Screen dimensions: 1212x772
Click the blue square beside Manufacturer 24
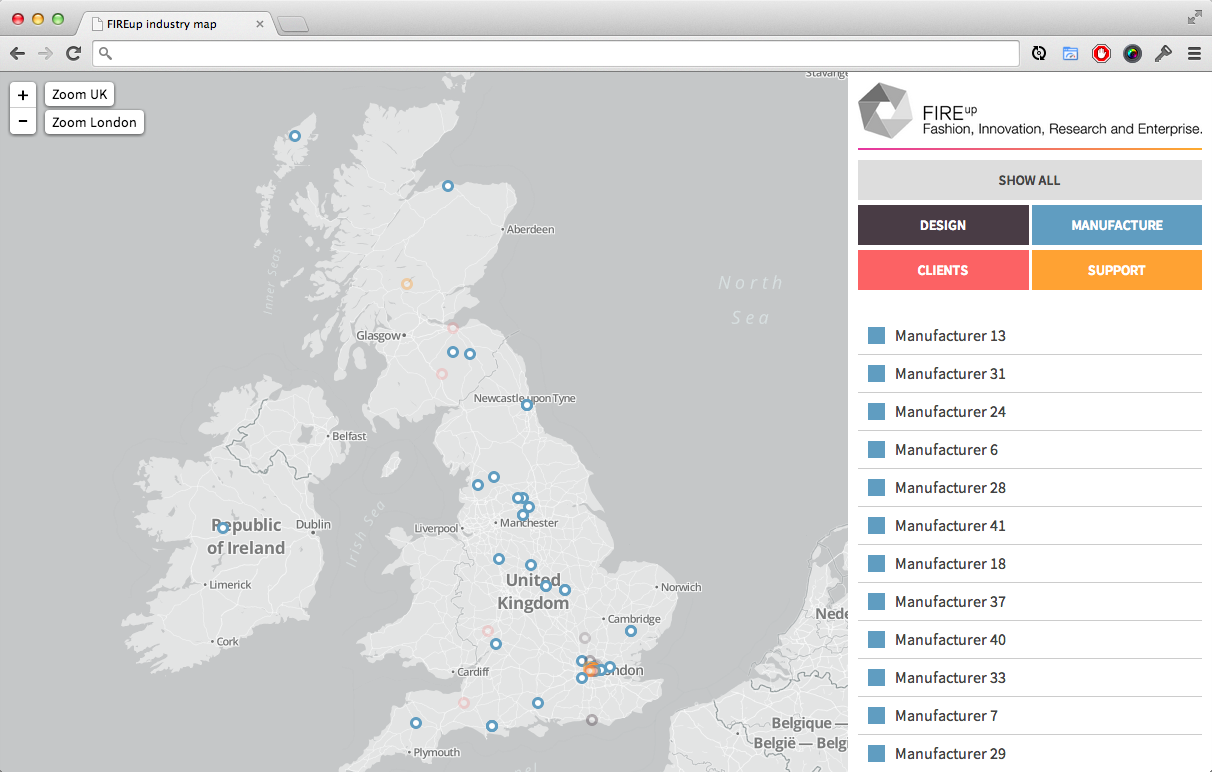876,412
